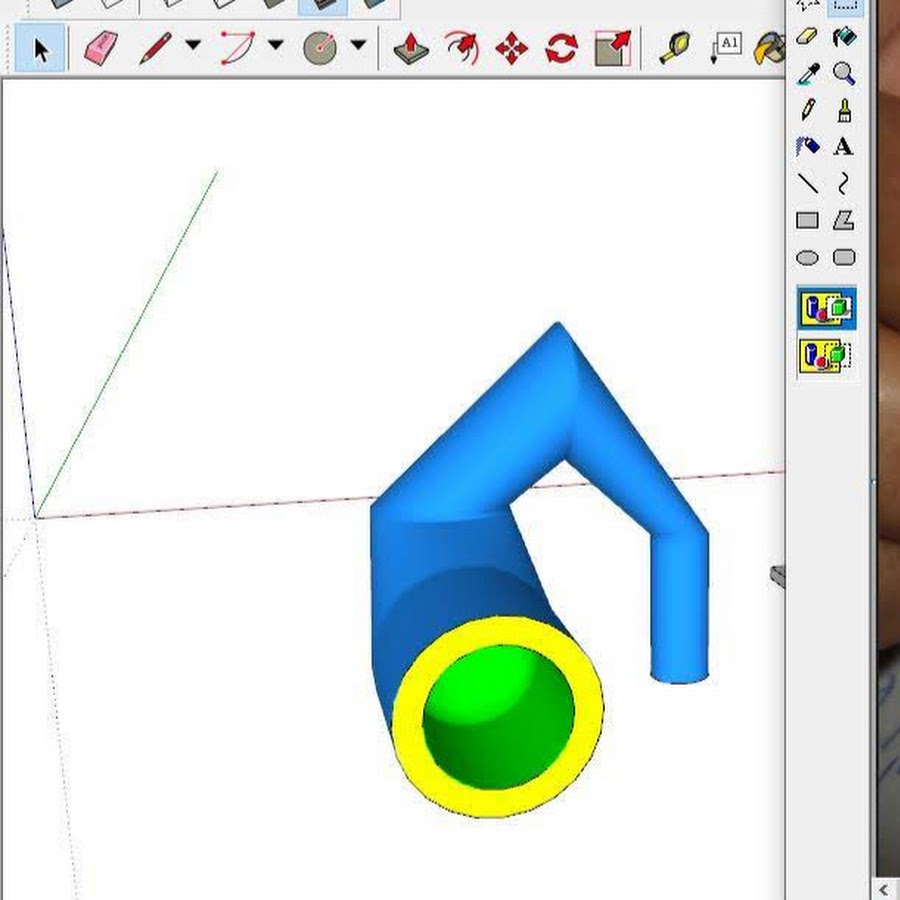
Task: Pick the pink Eraser tool in SketchUp toolbar
Action: click(x=100, y=47)
